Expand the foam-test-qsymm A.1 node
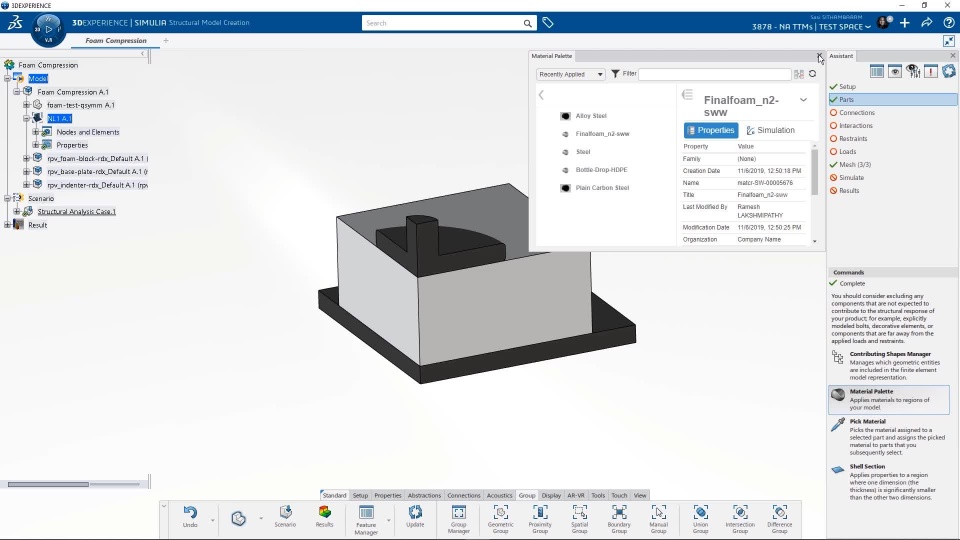Screen dimensions: 960x540 coord(26,105)
